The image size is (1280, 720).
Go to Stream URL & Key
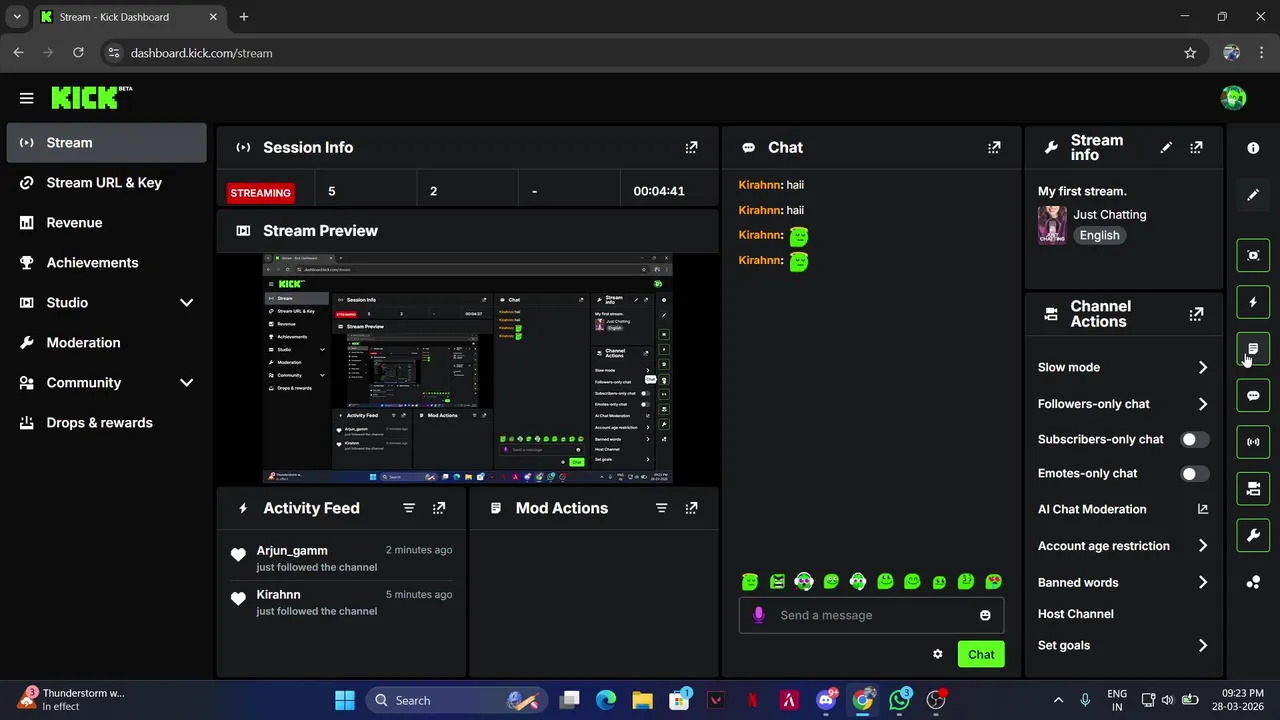coord(106,182)
